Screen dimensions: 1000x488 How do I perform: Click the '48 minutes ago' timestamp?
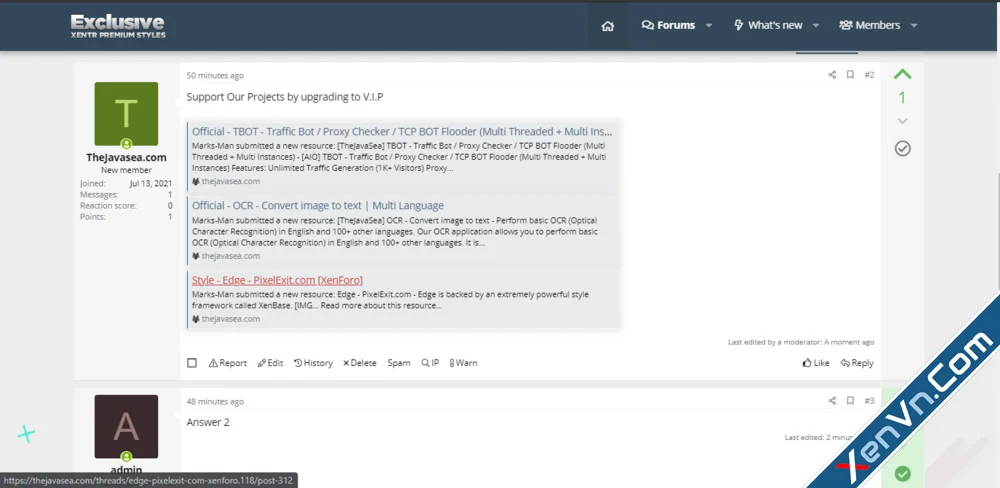coord(215,401)
